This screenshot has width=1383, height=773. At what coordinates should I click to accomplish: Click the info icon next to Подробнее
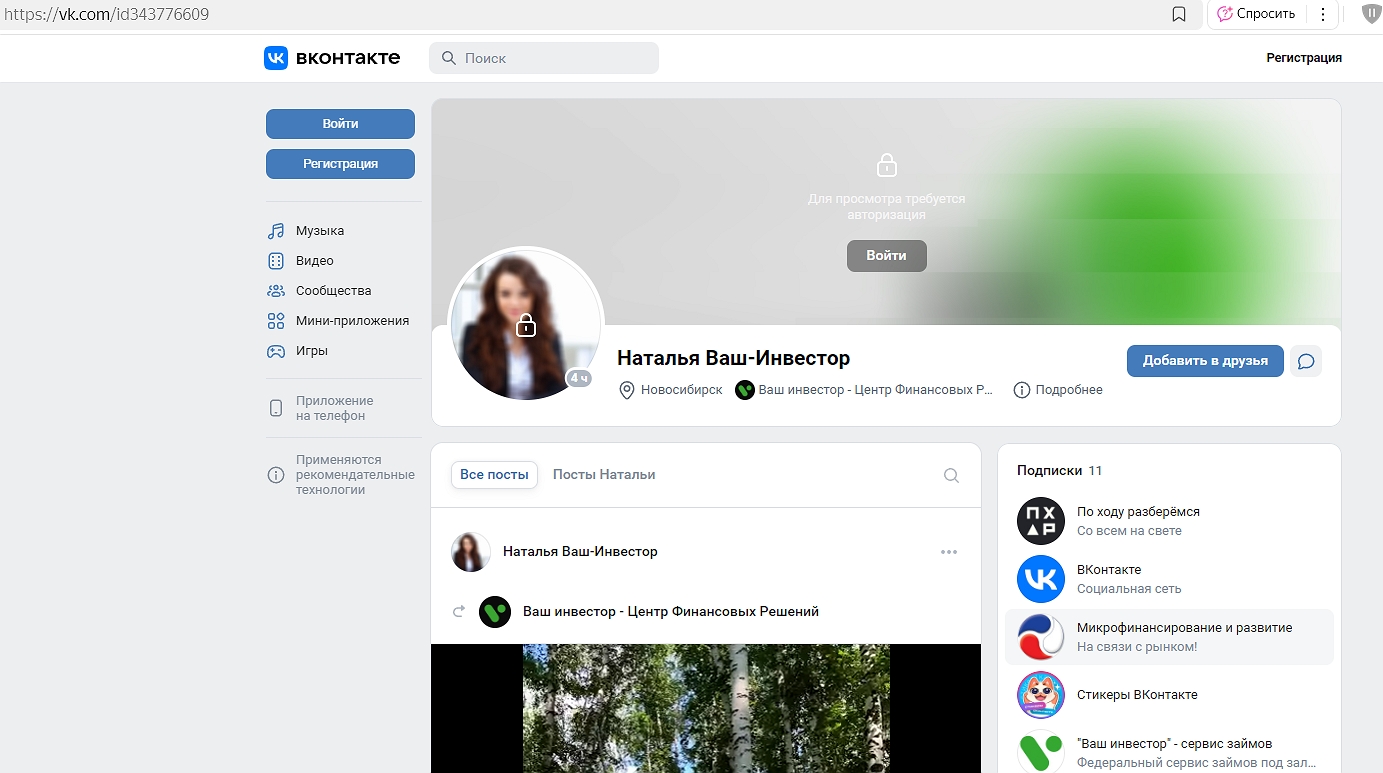tap(1021, 390)
